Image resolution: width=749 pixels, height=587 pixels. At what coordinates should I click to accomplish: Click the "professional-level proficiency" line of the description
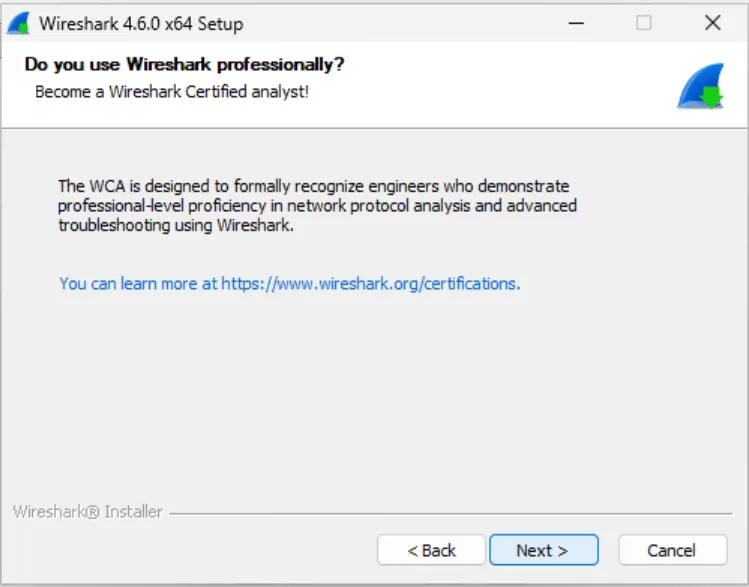[317, 205]
